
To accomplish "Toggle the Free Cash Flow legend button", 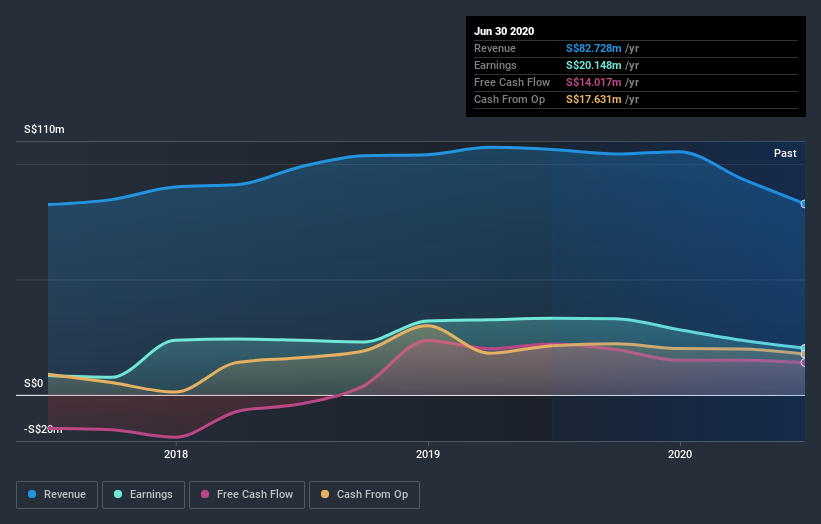I will [247, 495].
